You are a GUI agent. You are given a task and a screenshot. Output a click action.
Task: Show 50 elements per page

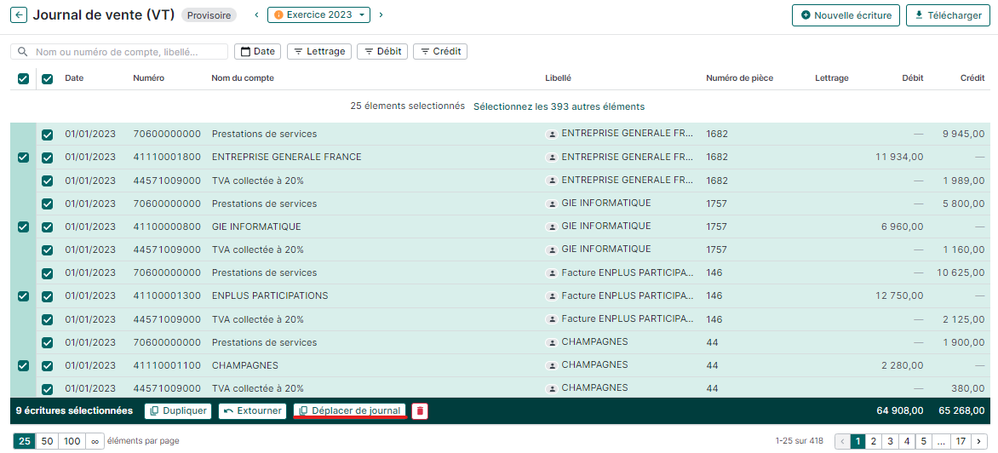tap(47, 441)
